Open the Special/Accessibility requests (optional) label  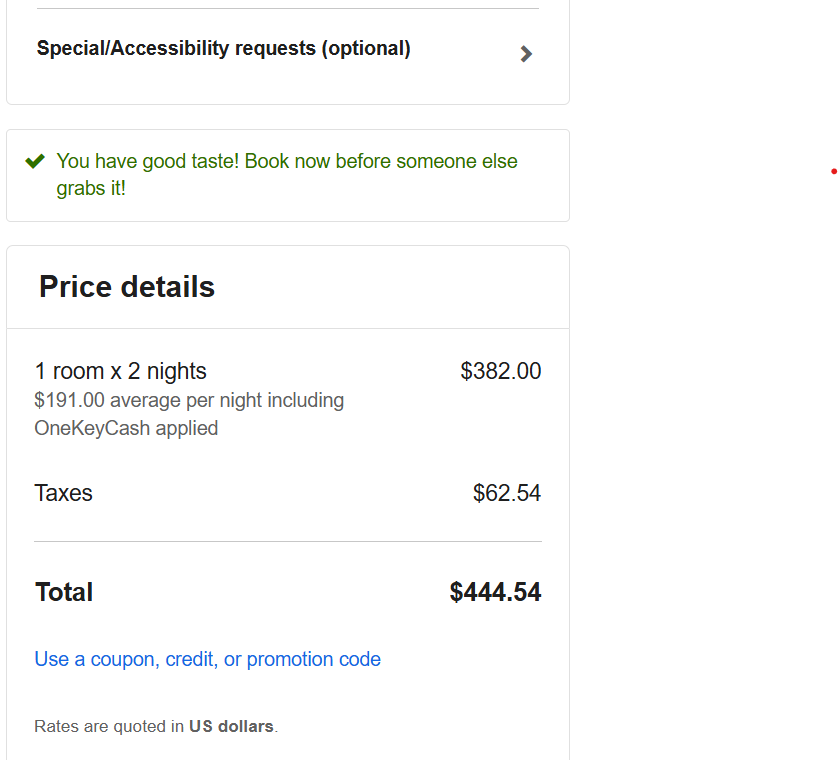point(223,48)
